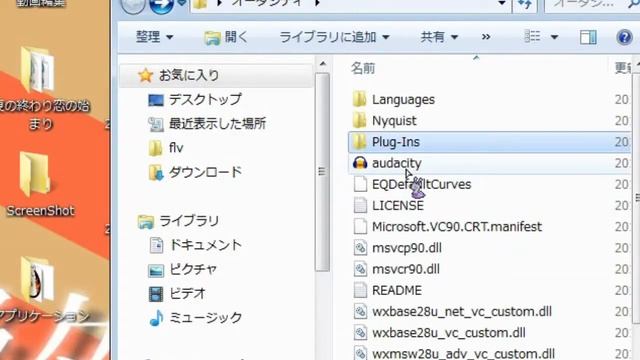Click the Videos library icon
This screenshot has height=360, width=640.
(x=156, y=294)
